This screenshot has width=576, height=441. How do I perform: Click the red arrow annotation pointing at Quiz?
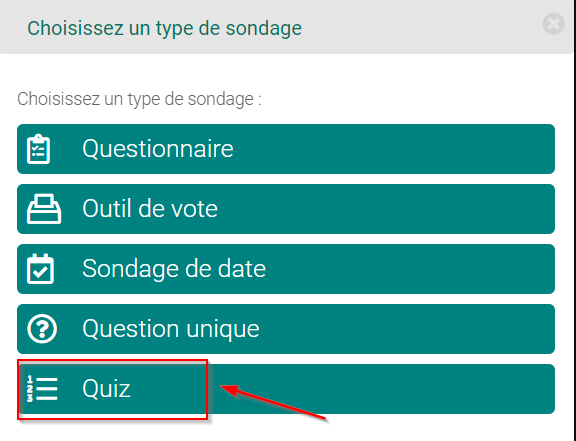273,401
